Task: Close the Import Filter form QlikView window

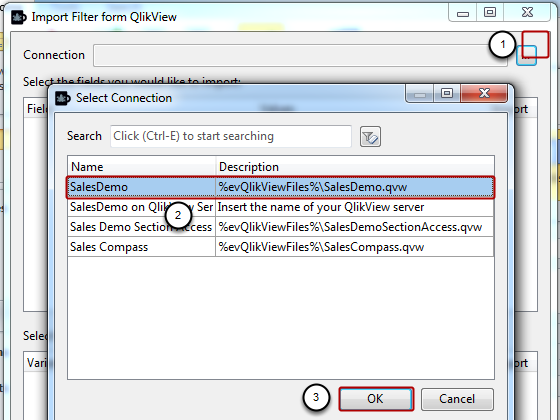Action: (x=527, y=13)
